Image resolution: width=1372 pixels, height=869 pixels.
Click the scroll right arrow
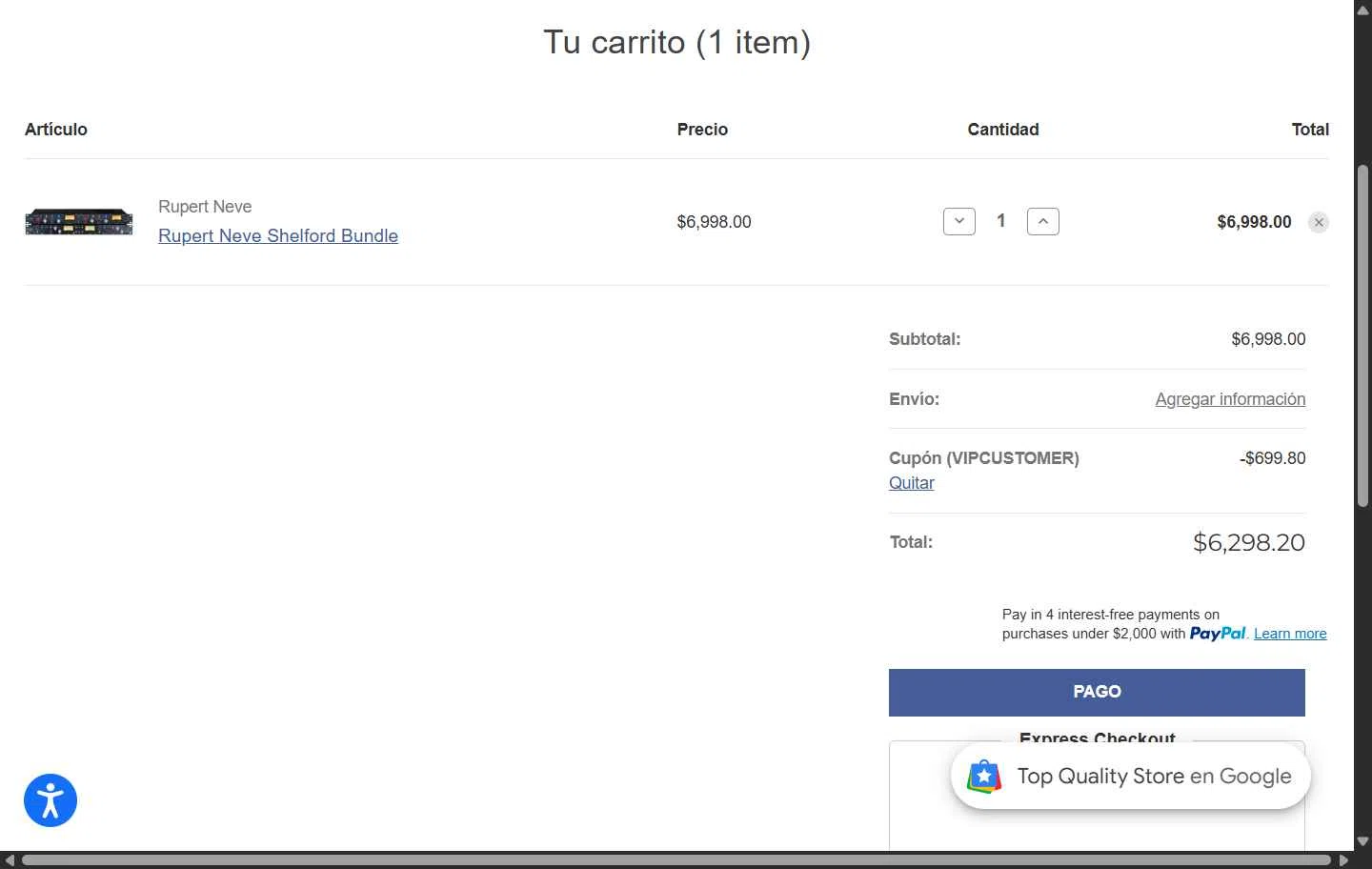[1343, 859]
